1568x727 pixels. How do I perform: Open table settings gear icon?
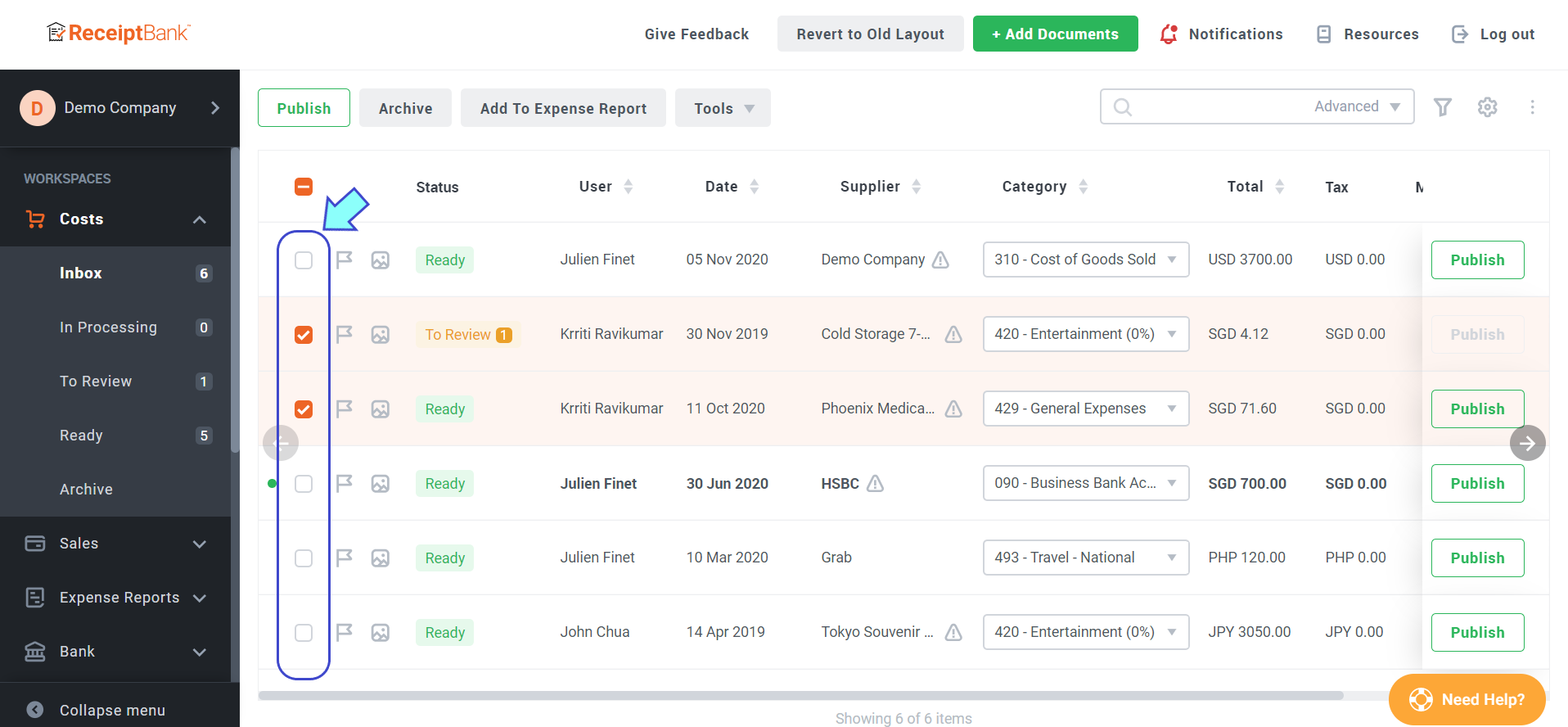pos(1488,107)
